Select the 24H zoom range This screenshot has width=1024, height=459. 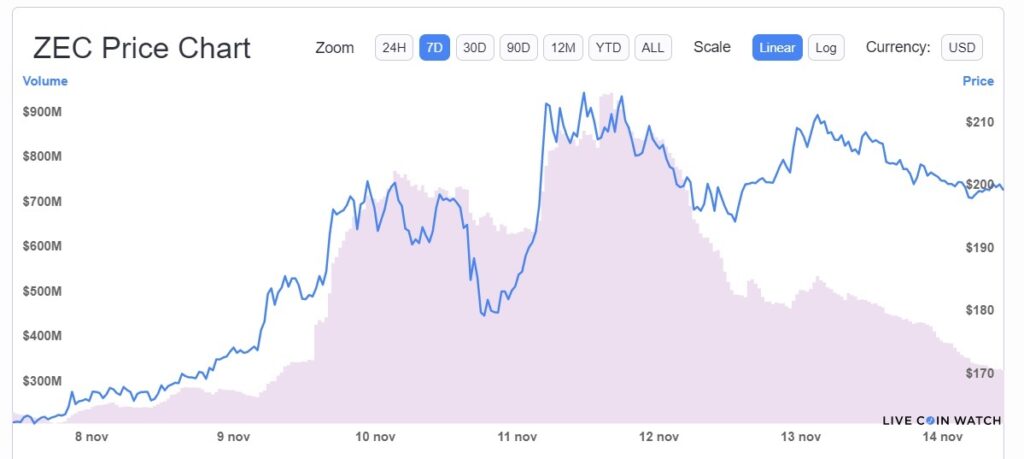click(394, 48)
